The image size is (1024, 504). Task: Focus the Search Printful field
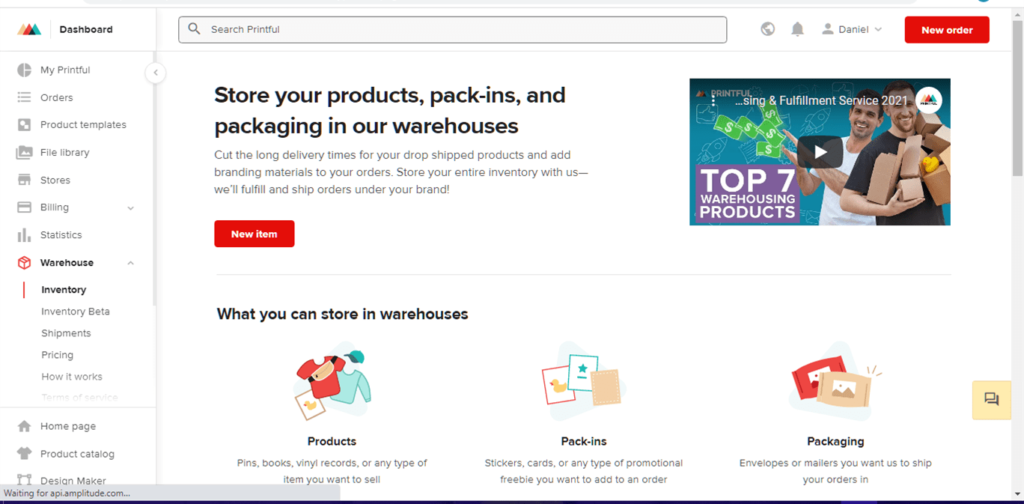click(x=453, y=29)
